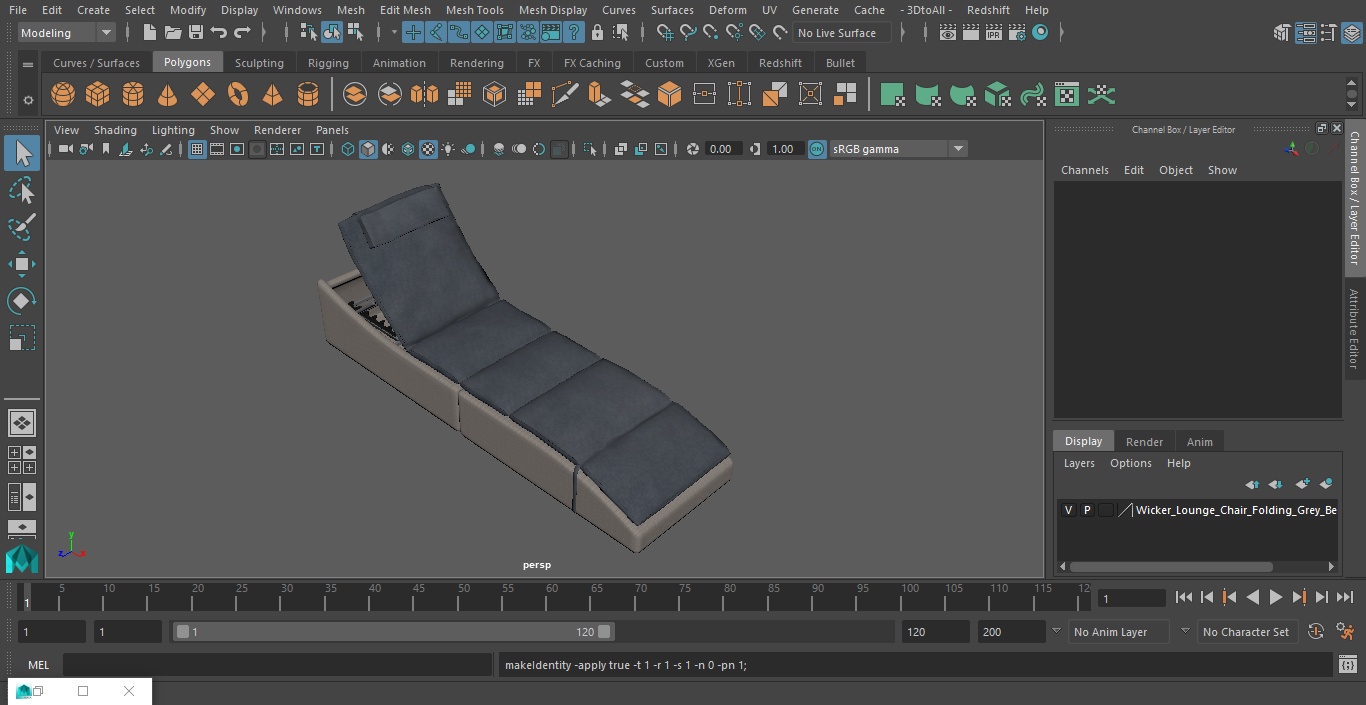1366x705 pixels.
Task: Click the MEL command language button
Action: pos(38,665)
